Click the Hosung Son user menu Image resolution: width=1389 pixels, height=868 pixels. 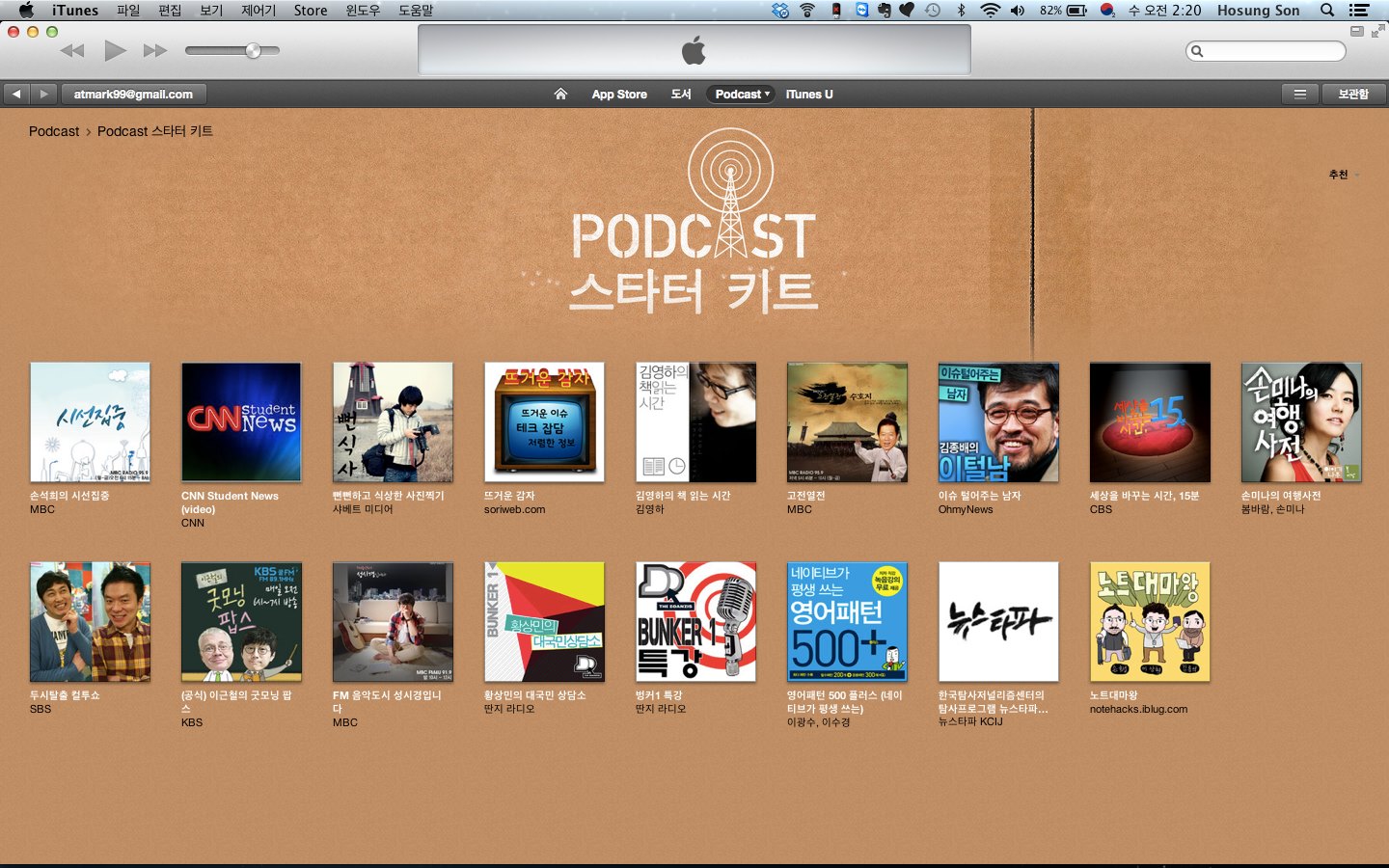[1258, 11]
